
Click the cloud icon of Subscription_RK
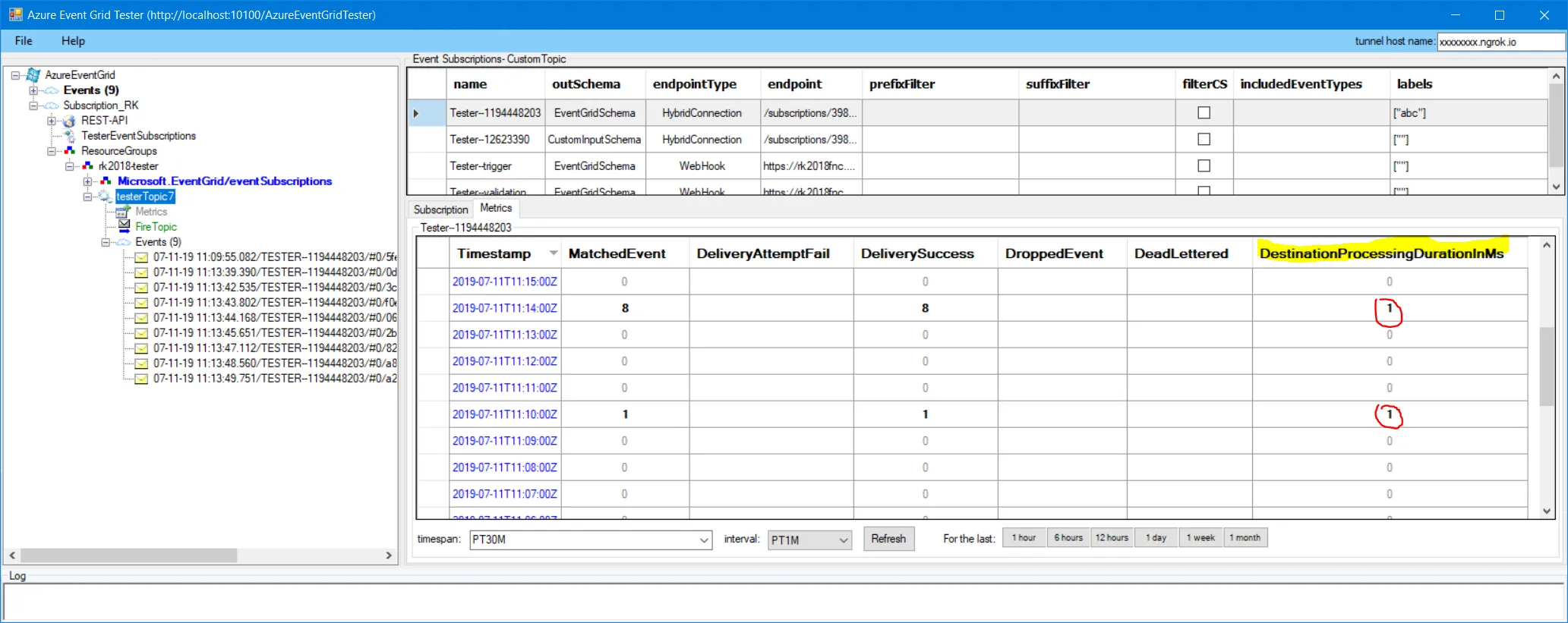pyautogui.click(x=50, y=105)
